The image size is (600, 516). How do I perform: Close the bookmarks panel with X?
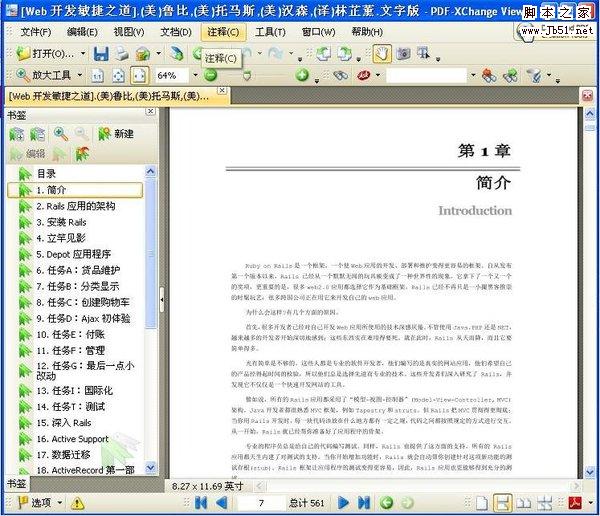point(151,111)
